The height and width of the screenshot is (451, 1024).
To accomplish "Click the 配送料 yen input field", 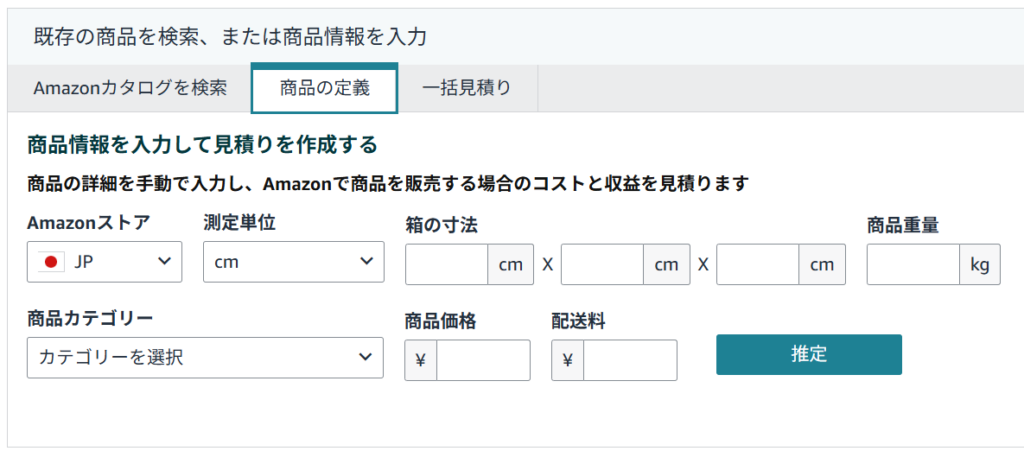I will pyautogui.click(x=630, y=360).
